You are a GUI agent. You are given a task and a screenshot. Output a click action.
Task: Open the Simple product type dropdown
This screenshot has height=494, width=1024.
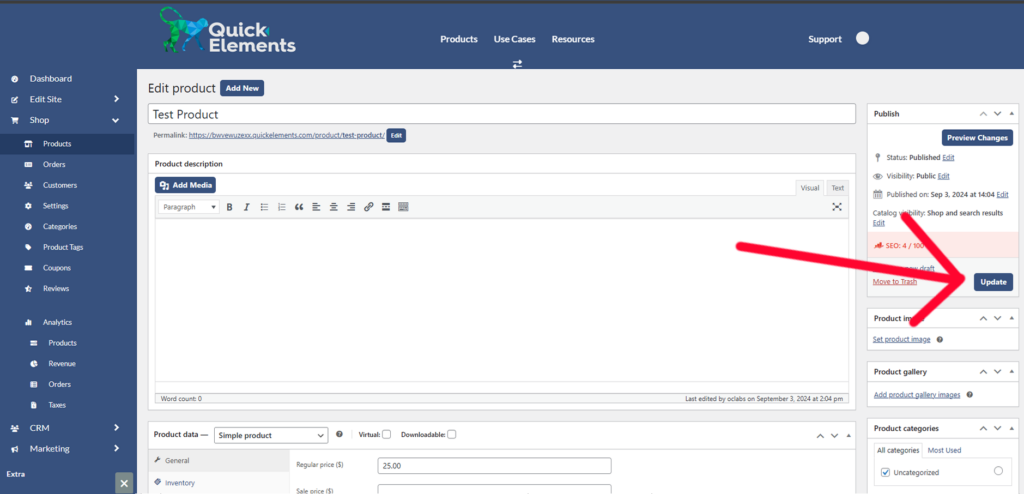click(x=270, y=435)
